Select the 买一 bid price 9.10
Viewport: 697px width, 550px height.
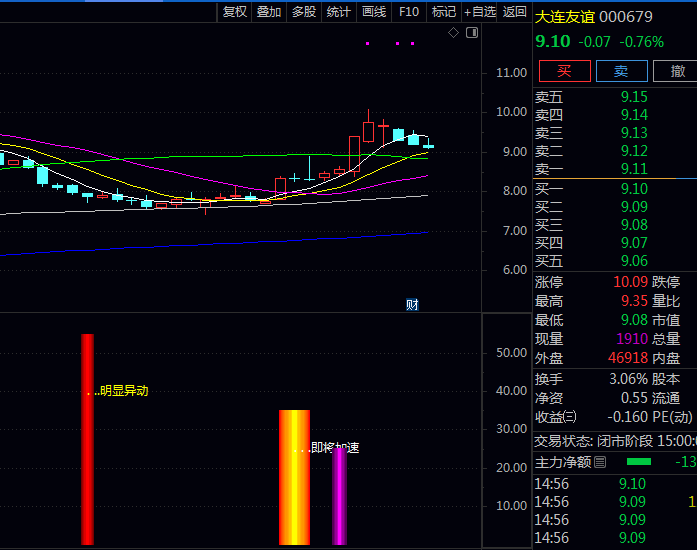pos(633,189)
